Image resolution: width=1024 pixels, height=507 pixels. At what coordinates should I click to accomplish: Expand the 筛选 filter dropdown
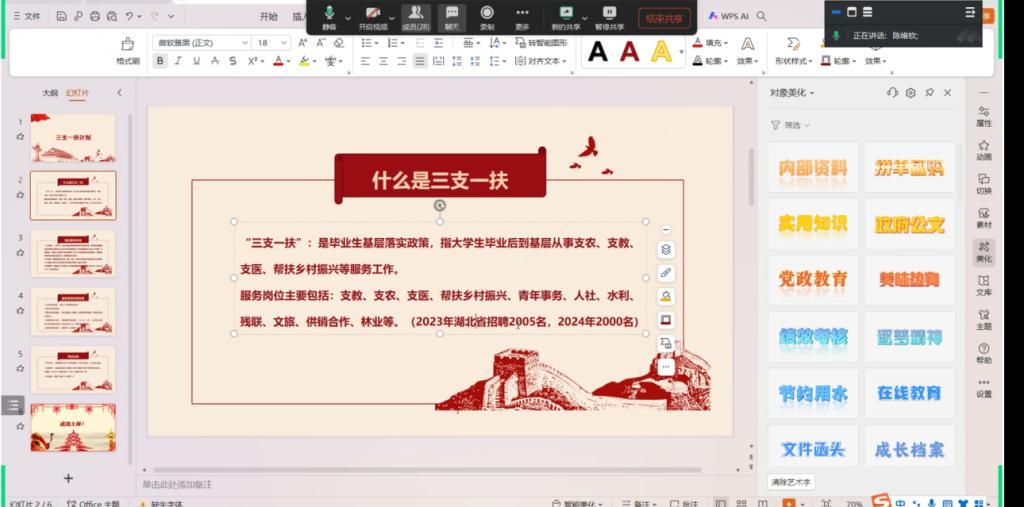791,125
